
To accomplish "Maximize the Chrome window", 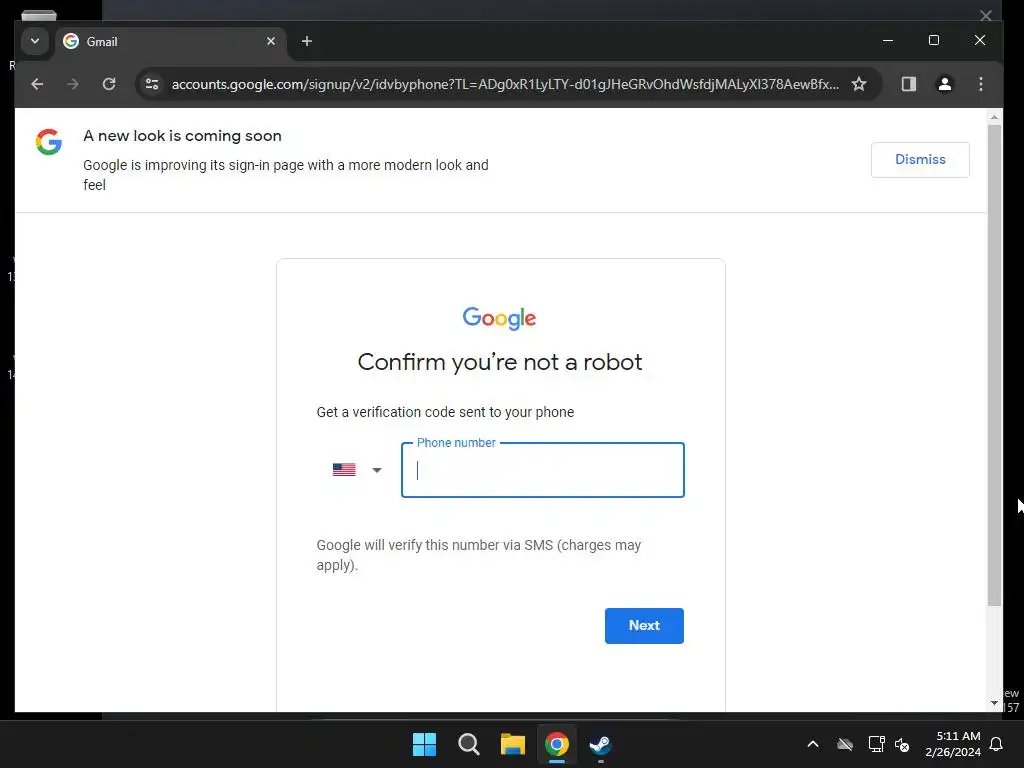I will [x=934, y=40].
